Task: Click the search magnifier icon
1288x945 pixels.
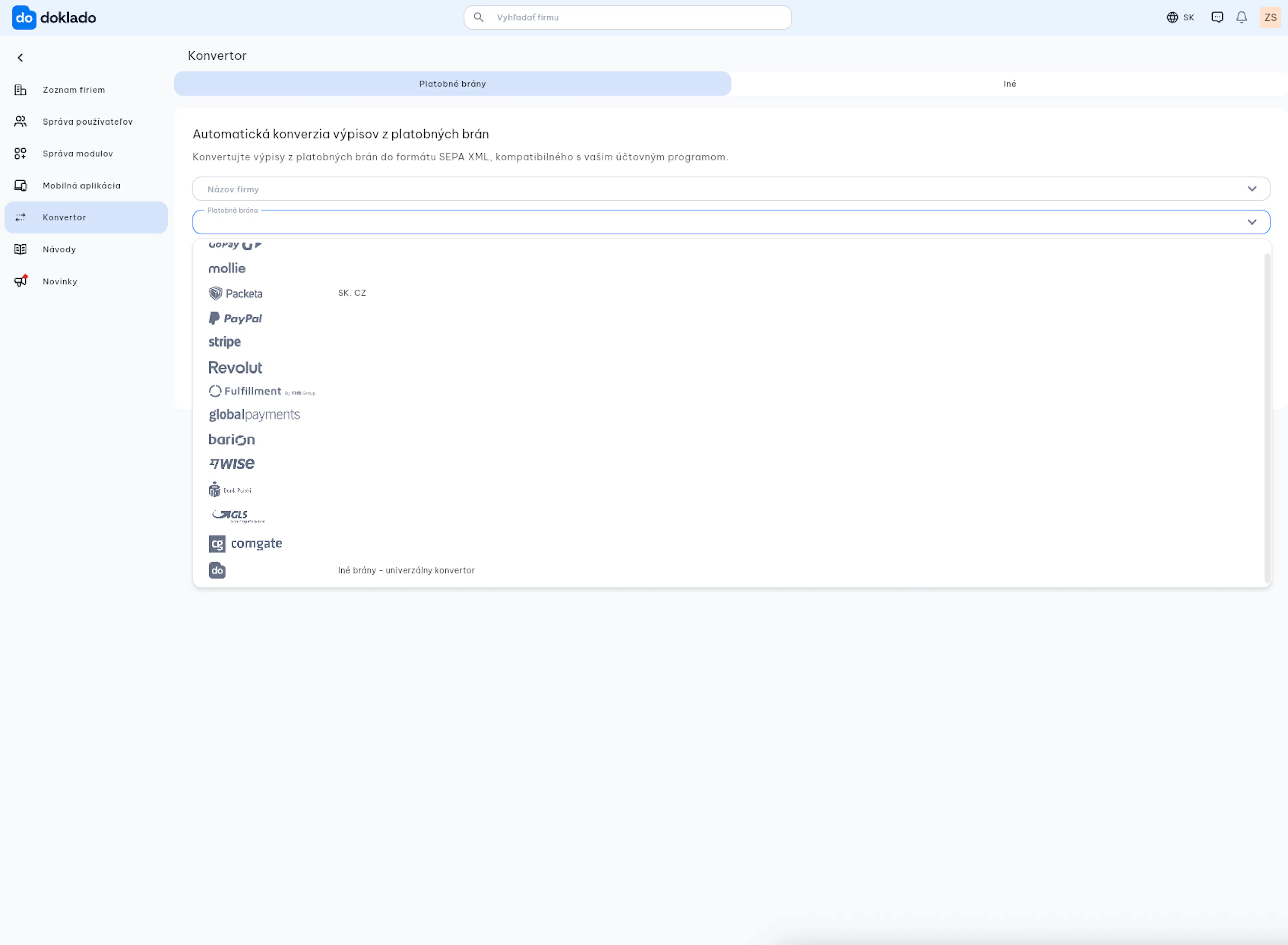Action: click(479, 18)
